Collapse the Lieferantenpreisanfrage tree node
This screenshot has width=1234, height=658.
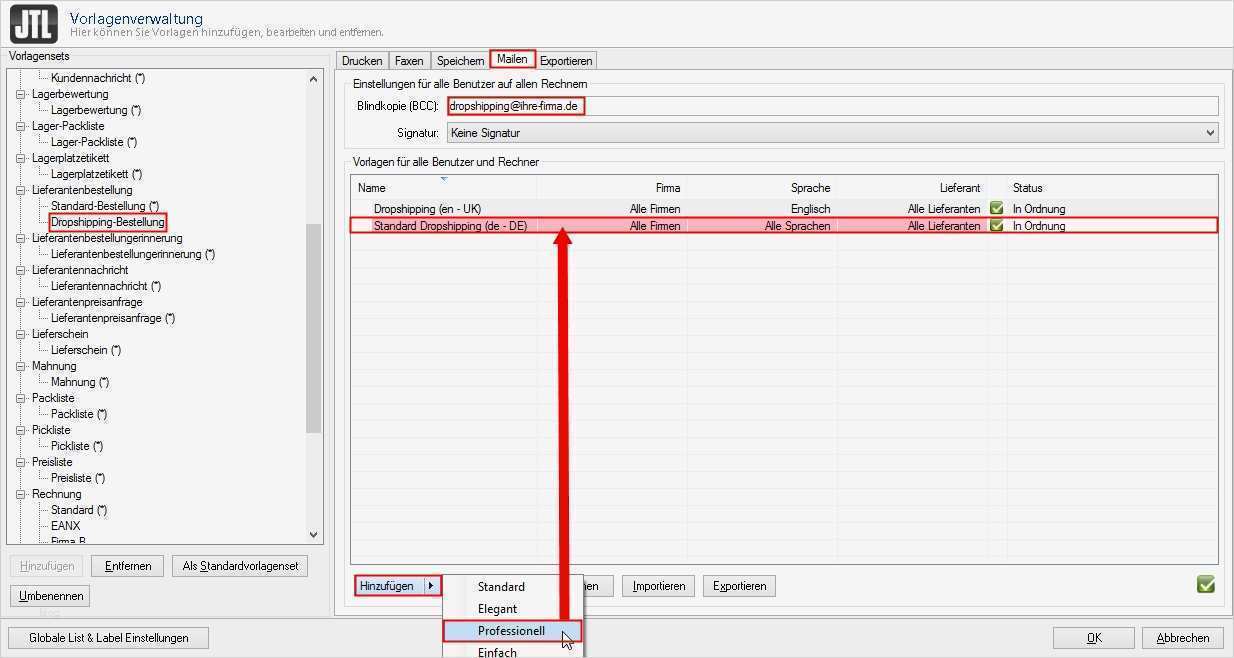[x=20, y=302]
